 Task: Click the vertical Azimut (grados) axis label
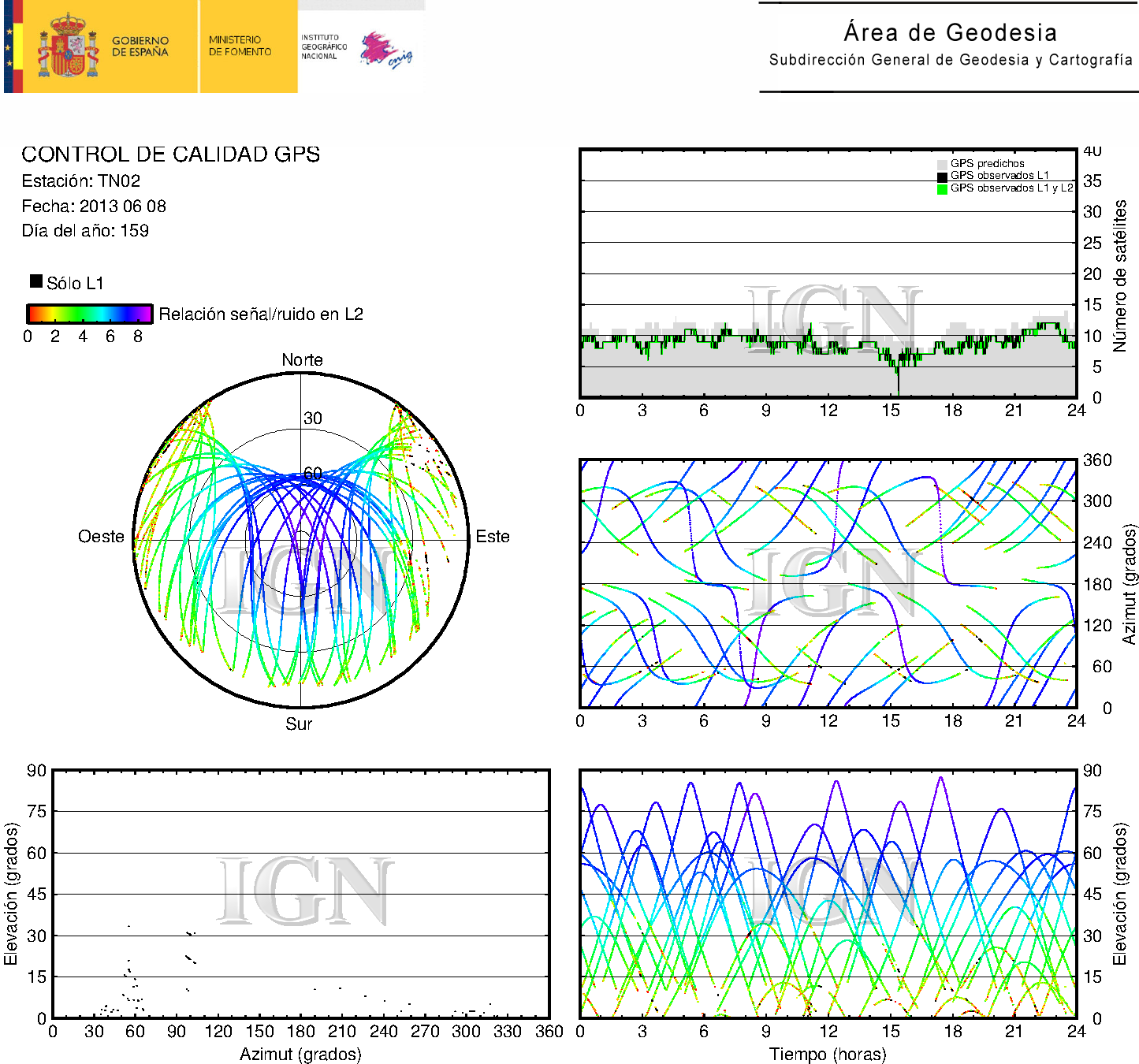[x=1130, y=584]
